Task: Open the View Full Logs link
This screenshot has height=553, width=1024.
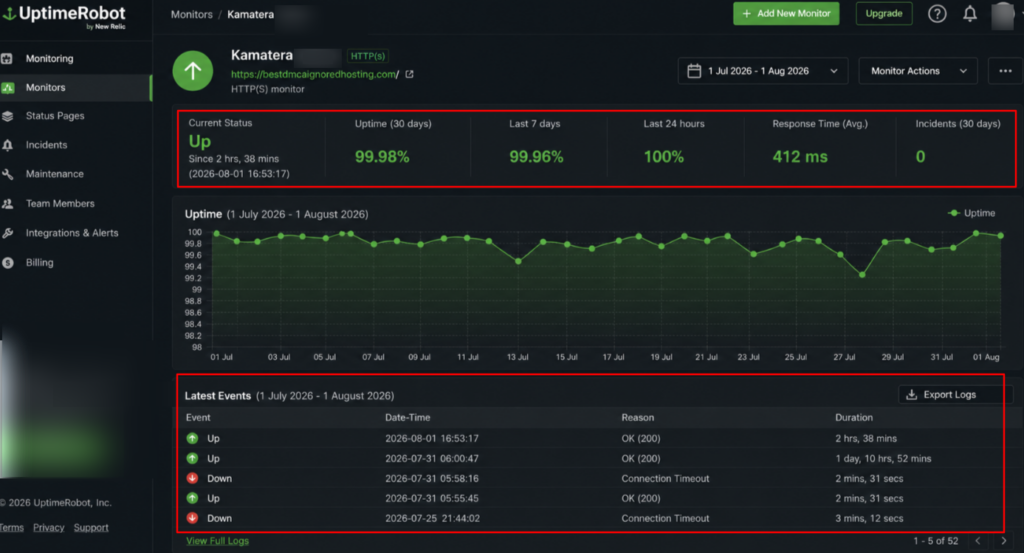Action: pyautogui.click(x=217, y=541)
